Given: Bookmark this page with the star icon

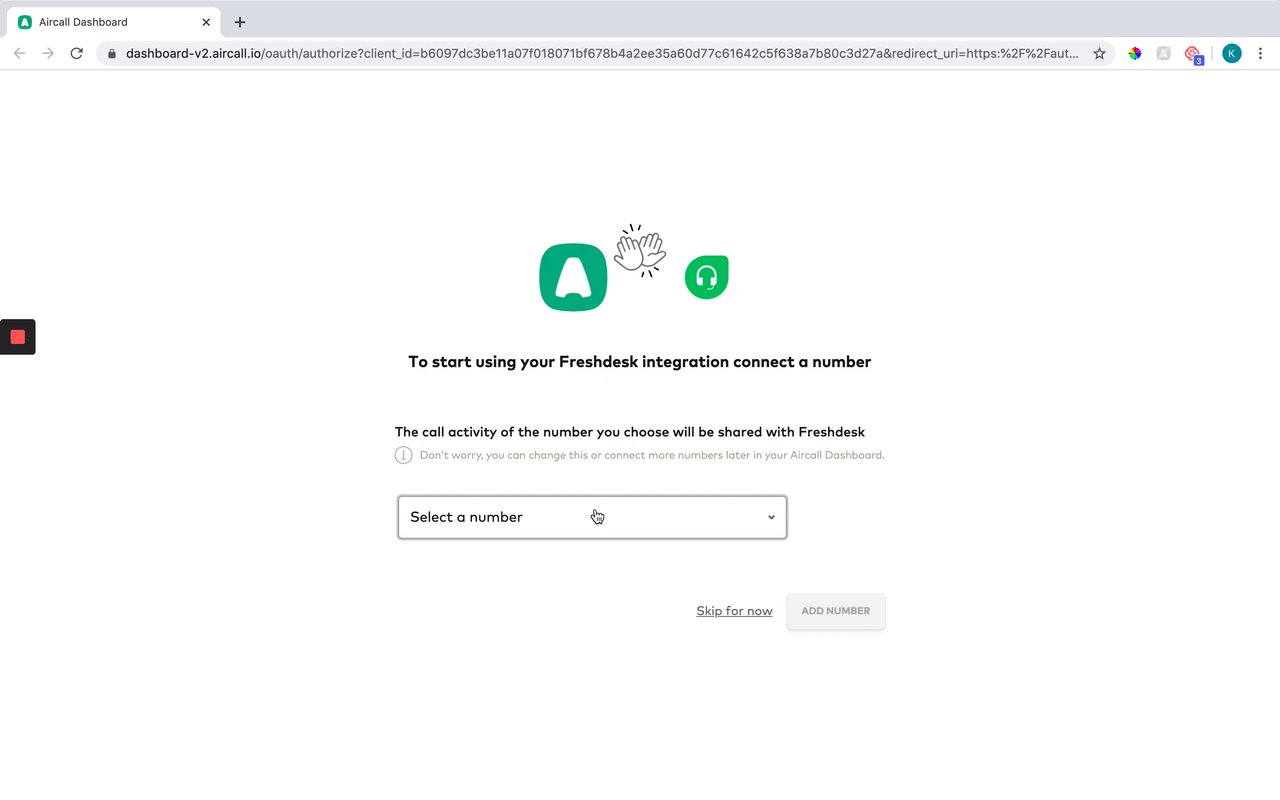Looking at the screenshot, I should click(x=1099, y=53).
